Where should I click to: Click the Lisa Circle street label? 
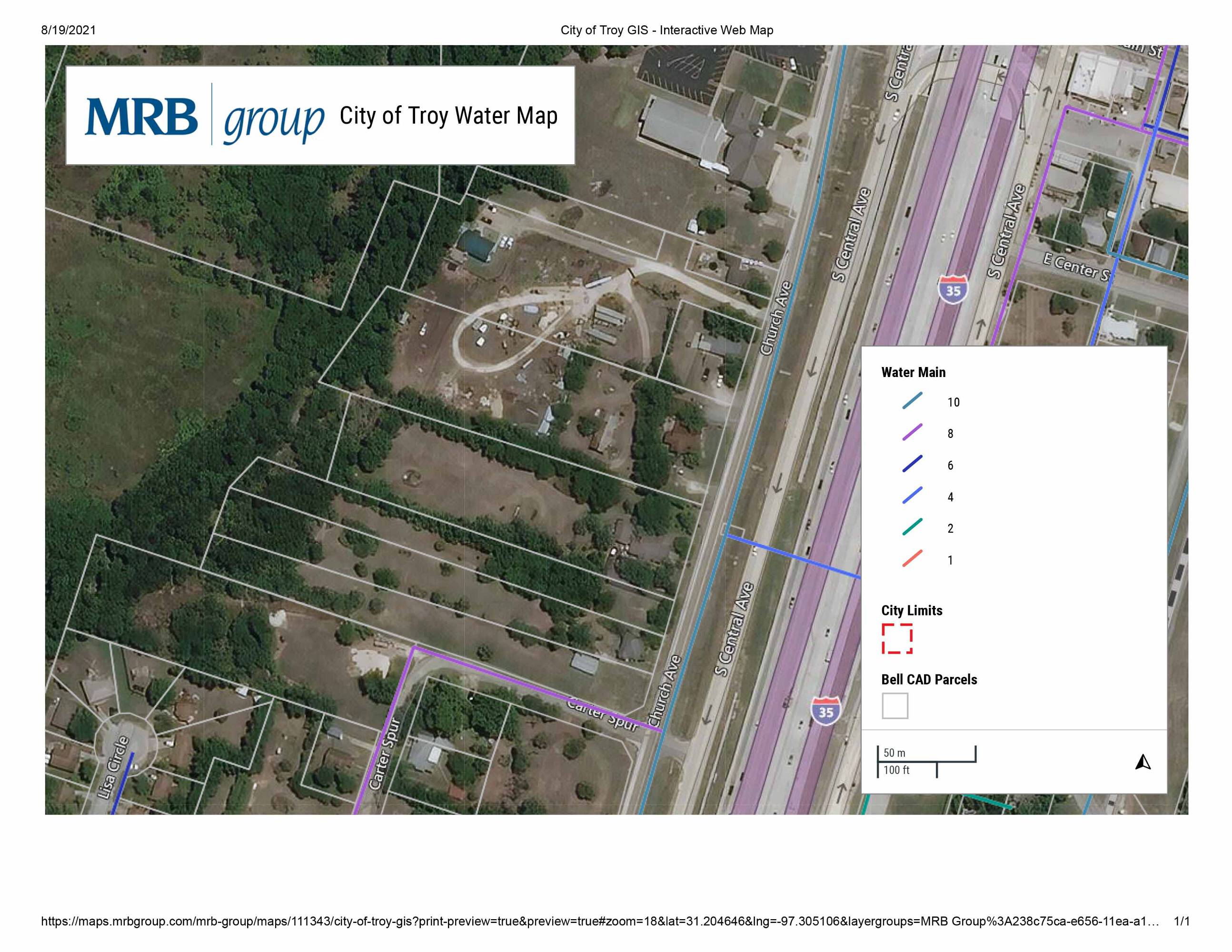click(x=114, y=767)
